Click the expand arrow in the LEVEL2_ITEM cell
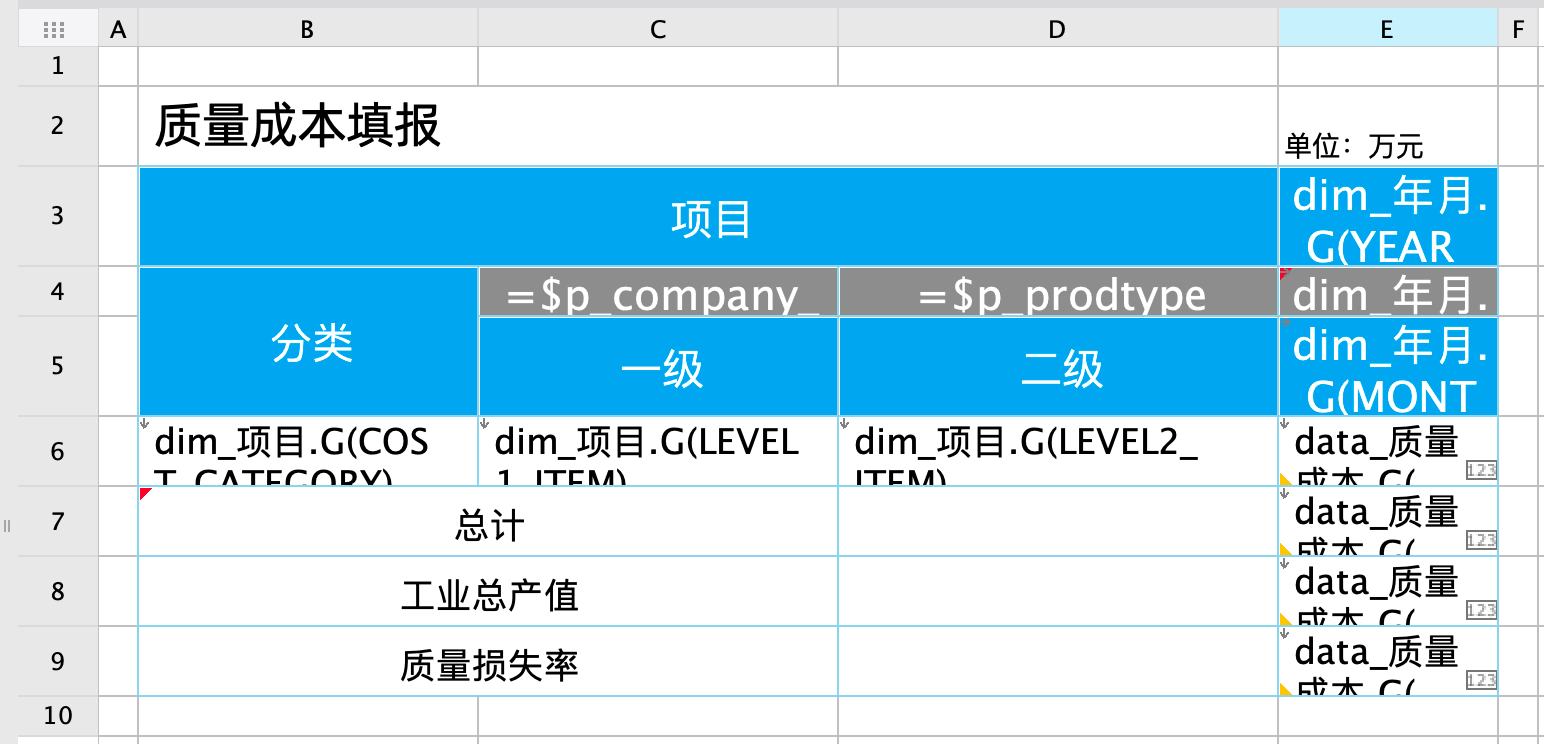This screenshot has height=744, width=1544. coord(844,423)
